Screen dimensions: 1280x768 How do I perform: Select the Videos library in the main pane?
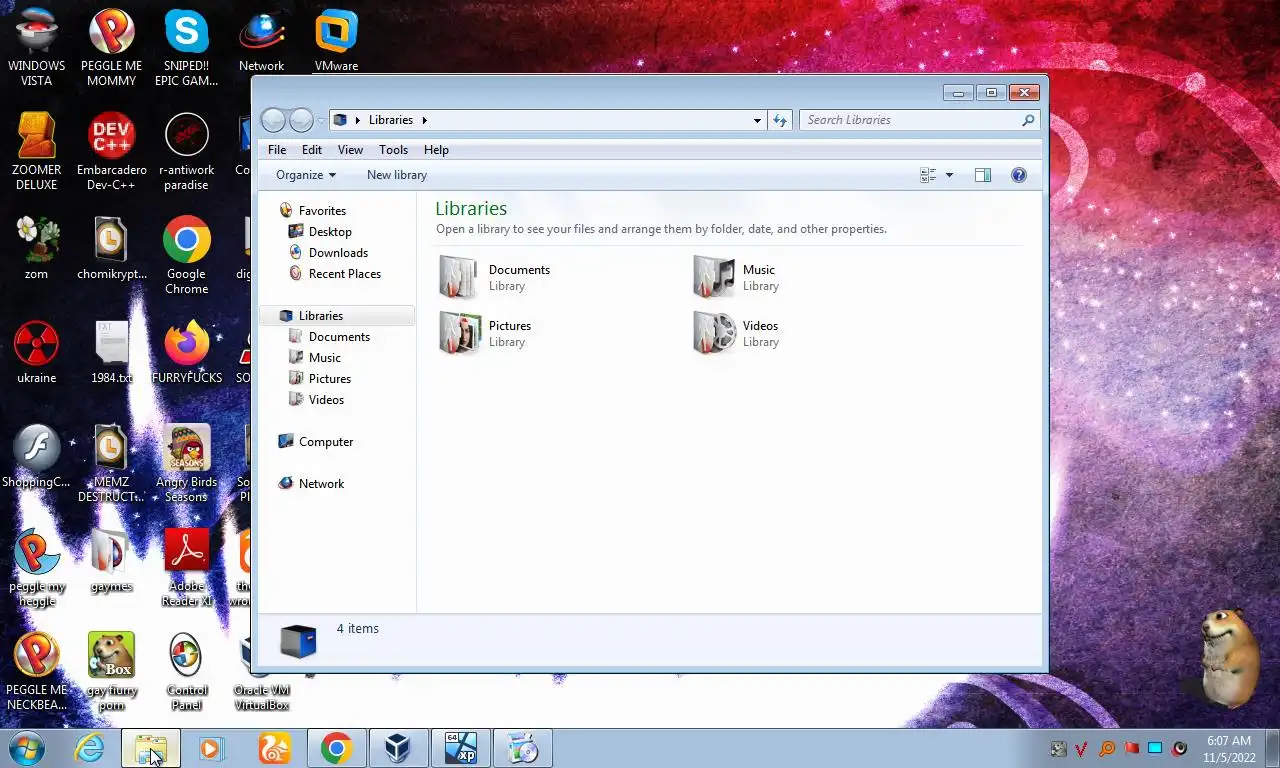coord(736,334)
